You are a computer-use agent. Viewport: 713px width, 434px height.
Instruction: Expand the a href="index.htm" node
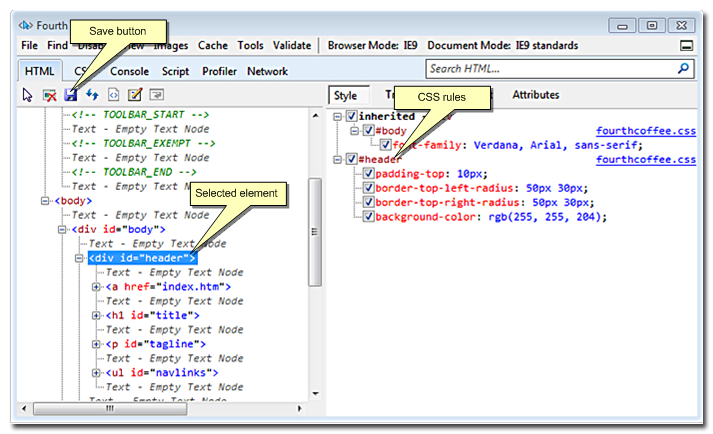(96, 287)
